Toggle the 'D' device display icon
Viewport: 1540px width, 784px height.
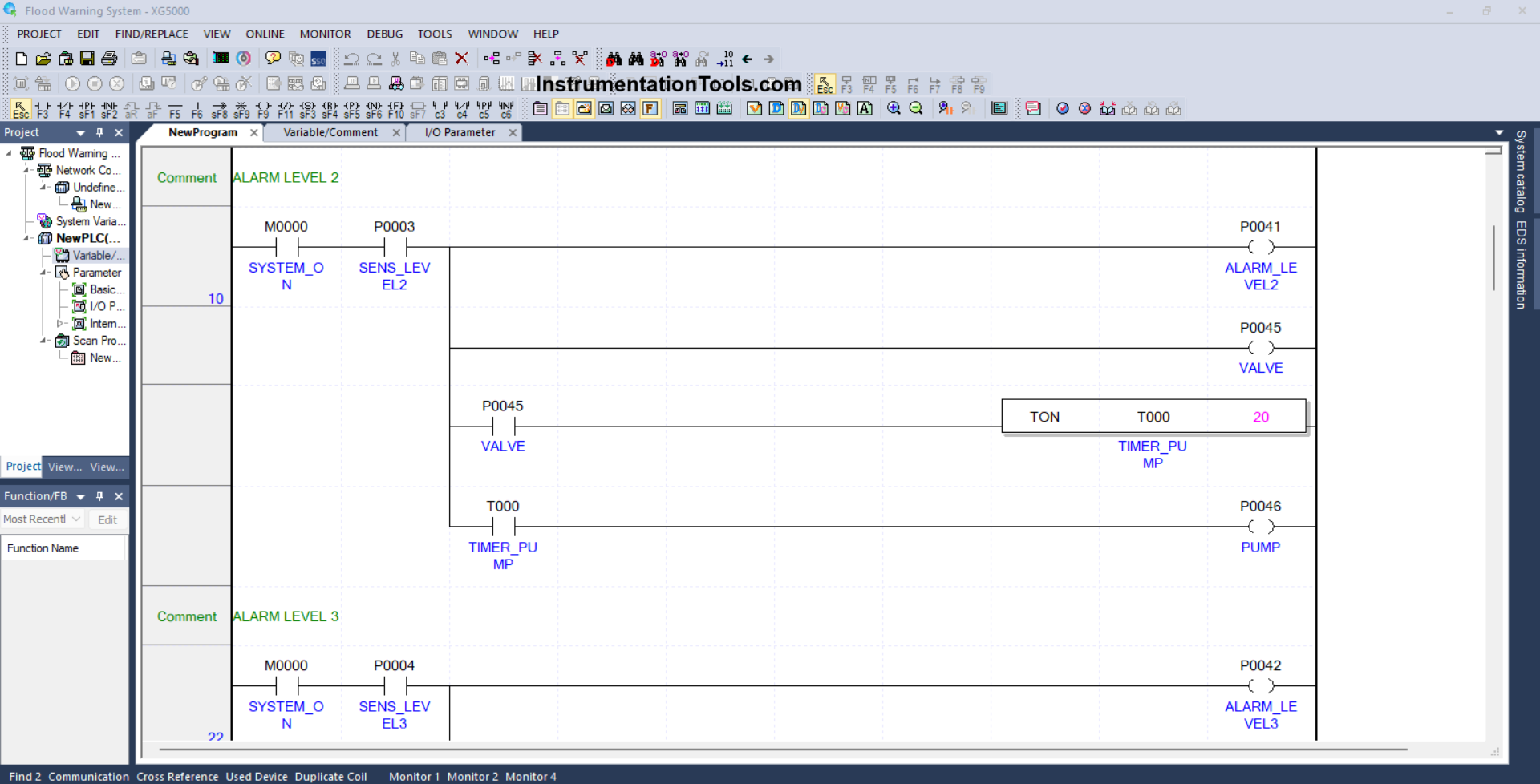(x=776, y=108)
